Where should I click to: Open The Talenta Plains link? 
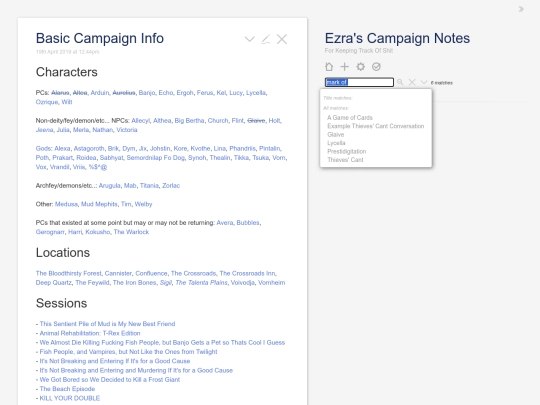pos(201,283)
